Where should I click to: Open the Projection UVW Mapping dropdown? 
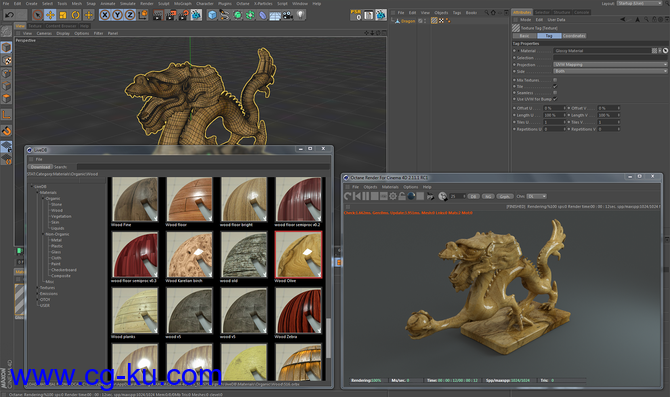click(610, 65)
